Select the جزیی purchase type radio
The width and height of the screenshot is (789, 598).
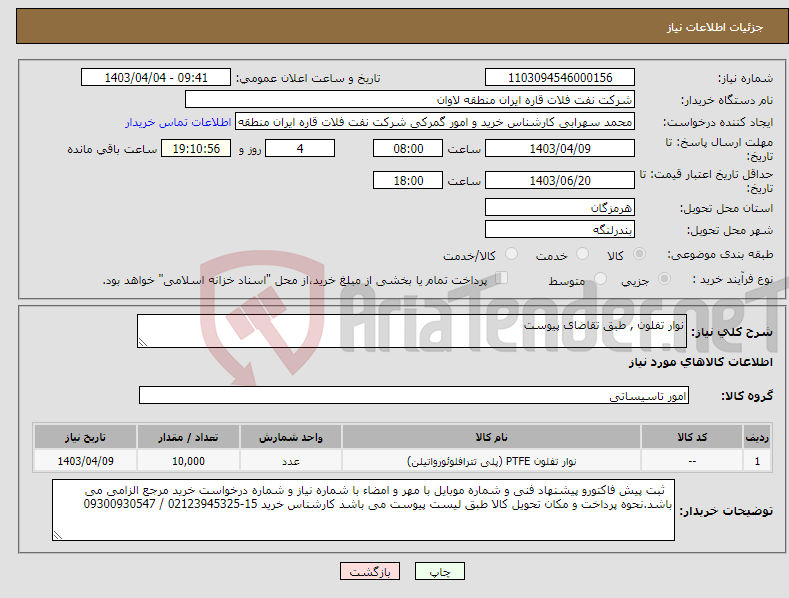(664, 279)
